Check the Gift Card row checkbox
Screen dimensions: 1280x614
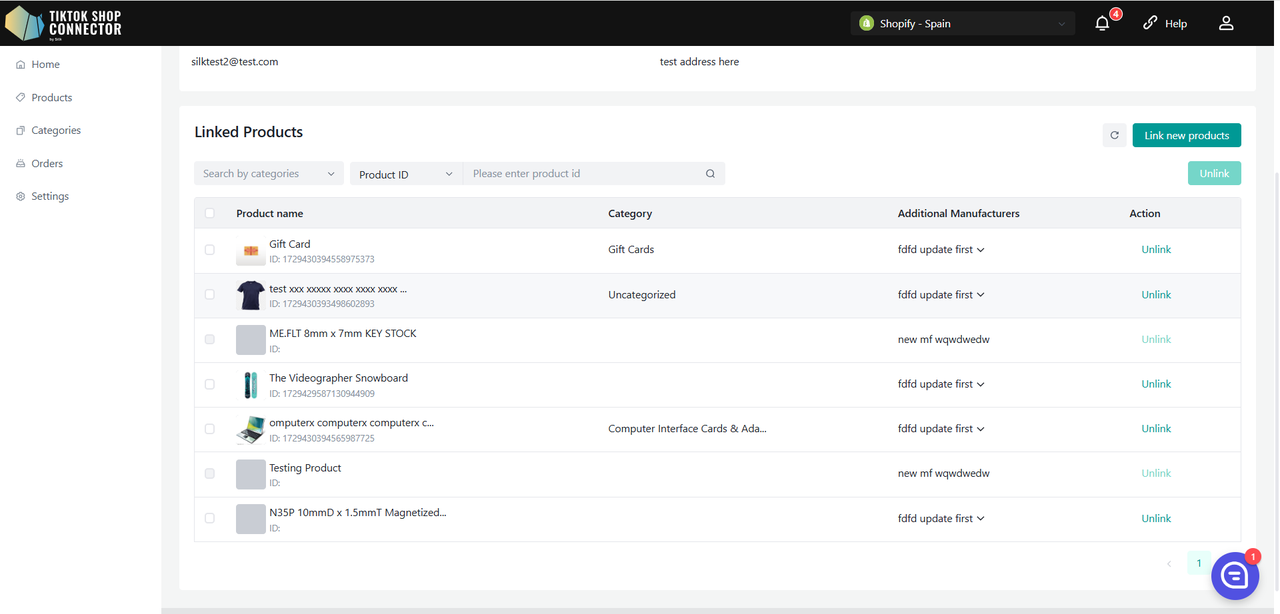pos(209,250)
